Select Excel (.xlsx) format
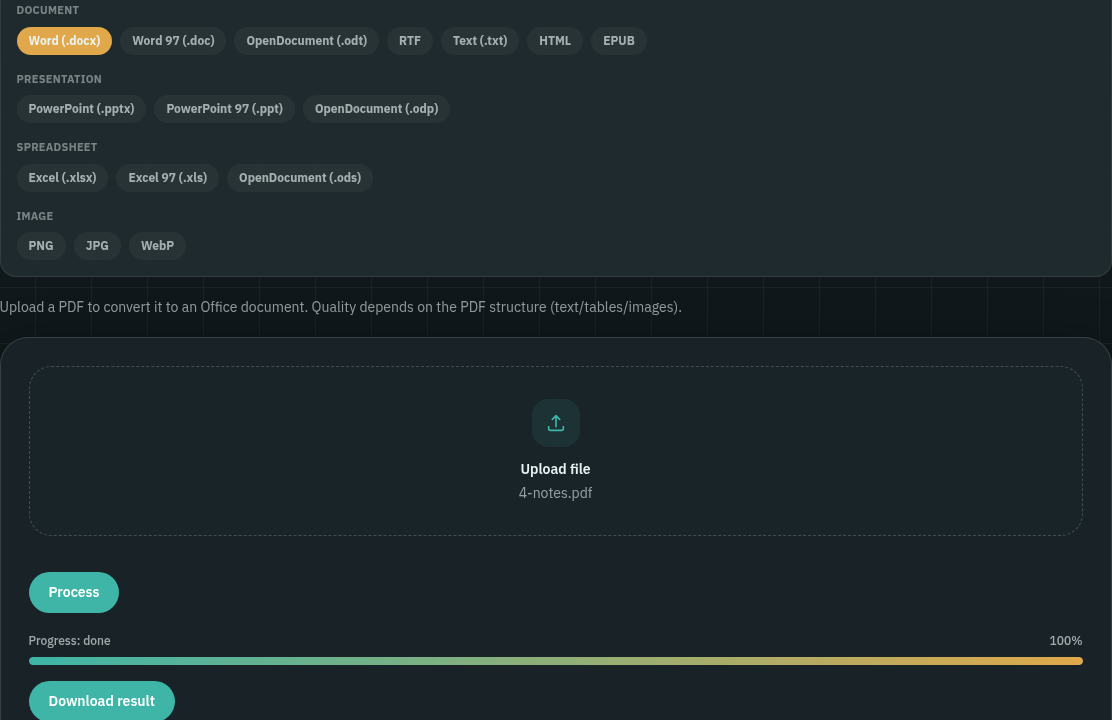Image resolution: width=1112 pixels, height=720 pixels. (x=62, y=178)
